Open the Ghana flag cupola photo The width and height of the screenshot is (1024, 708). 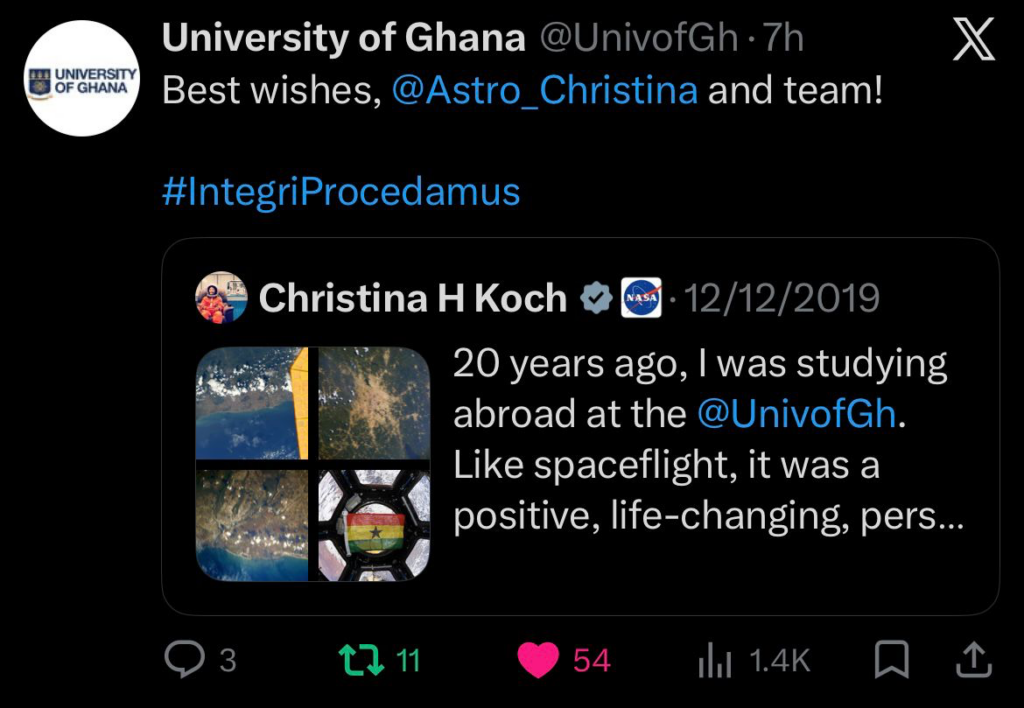tap(374, 525)
